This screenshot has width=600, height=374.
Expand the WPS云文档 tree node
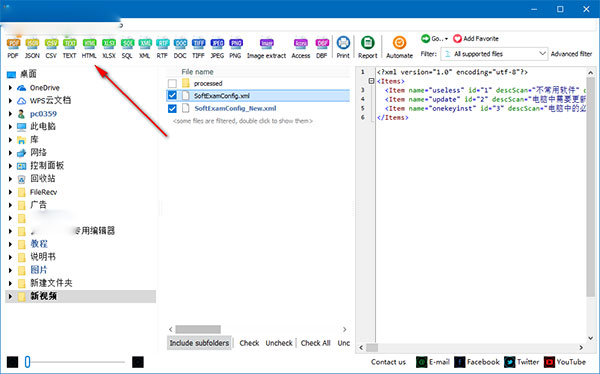[x=10, y=101]
